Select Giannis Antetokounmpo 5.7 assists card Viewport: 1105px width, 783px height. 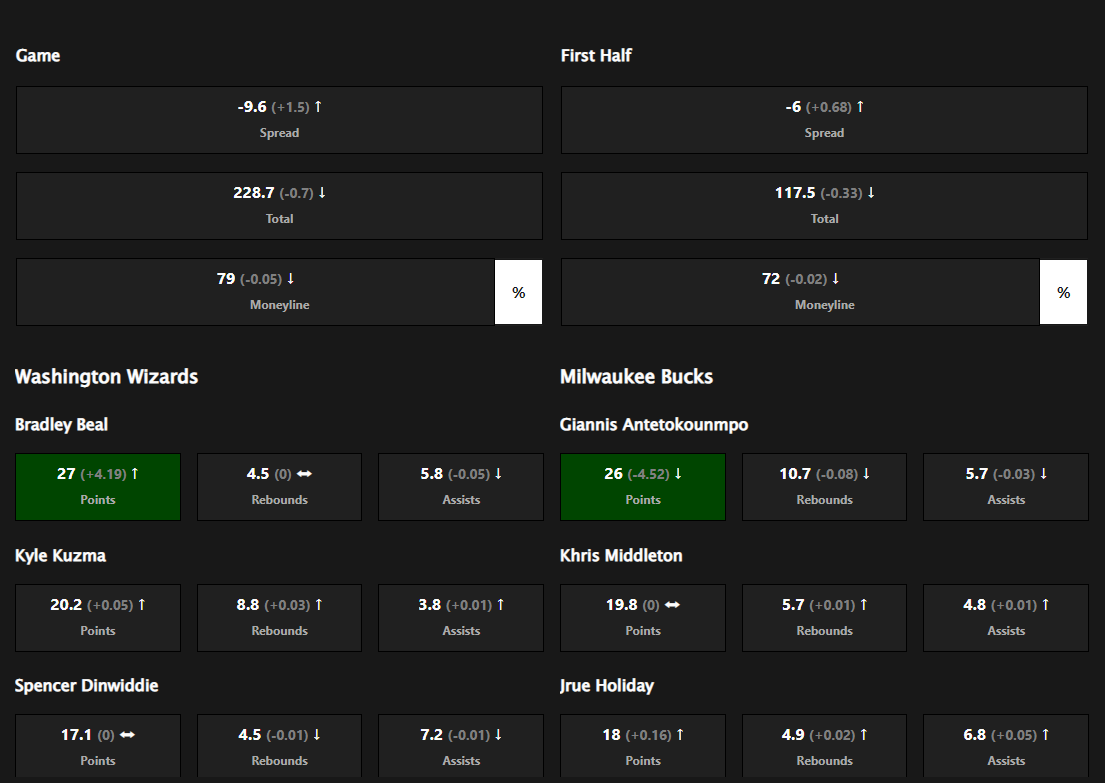[x=1006, y=487]
